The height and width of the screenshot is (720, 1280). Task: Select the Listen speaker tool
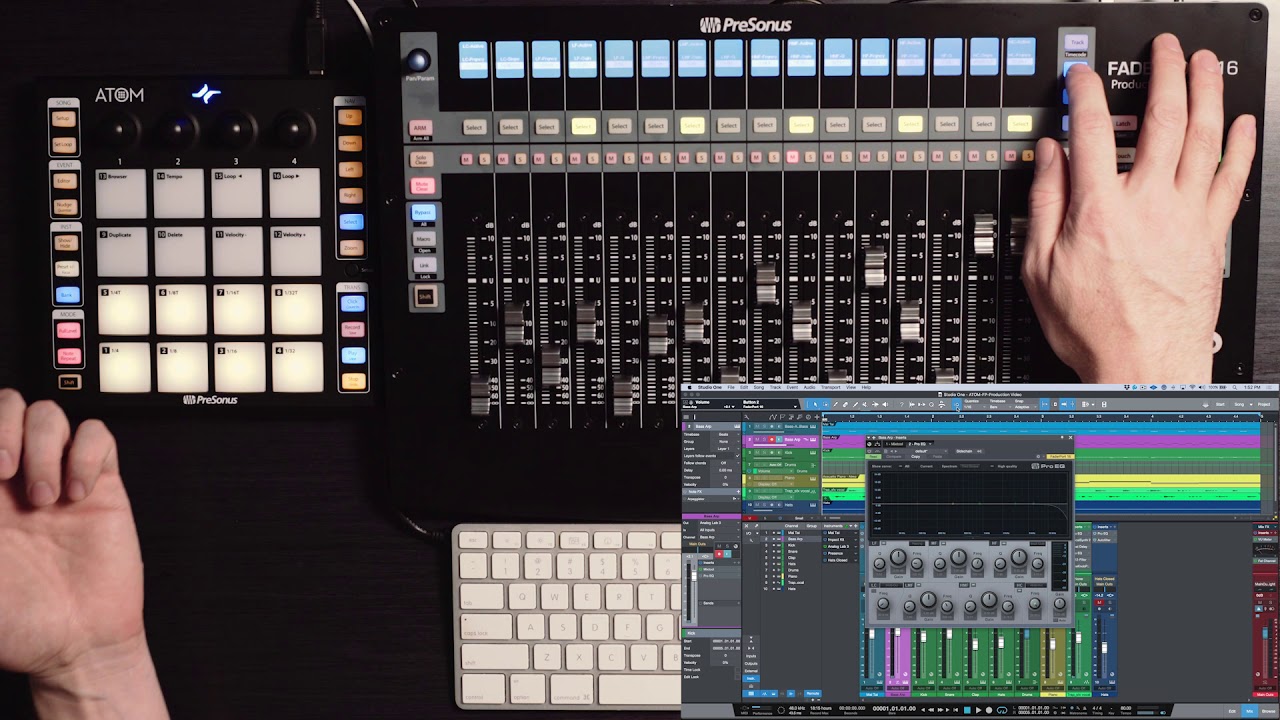pos(886,404)
